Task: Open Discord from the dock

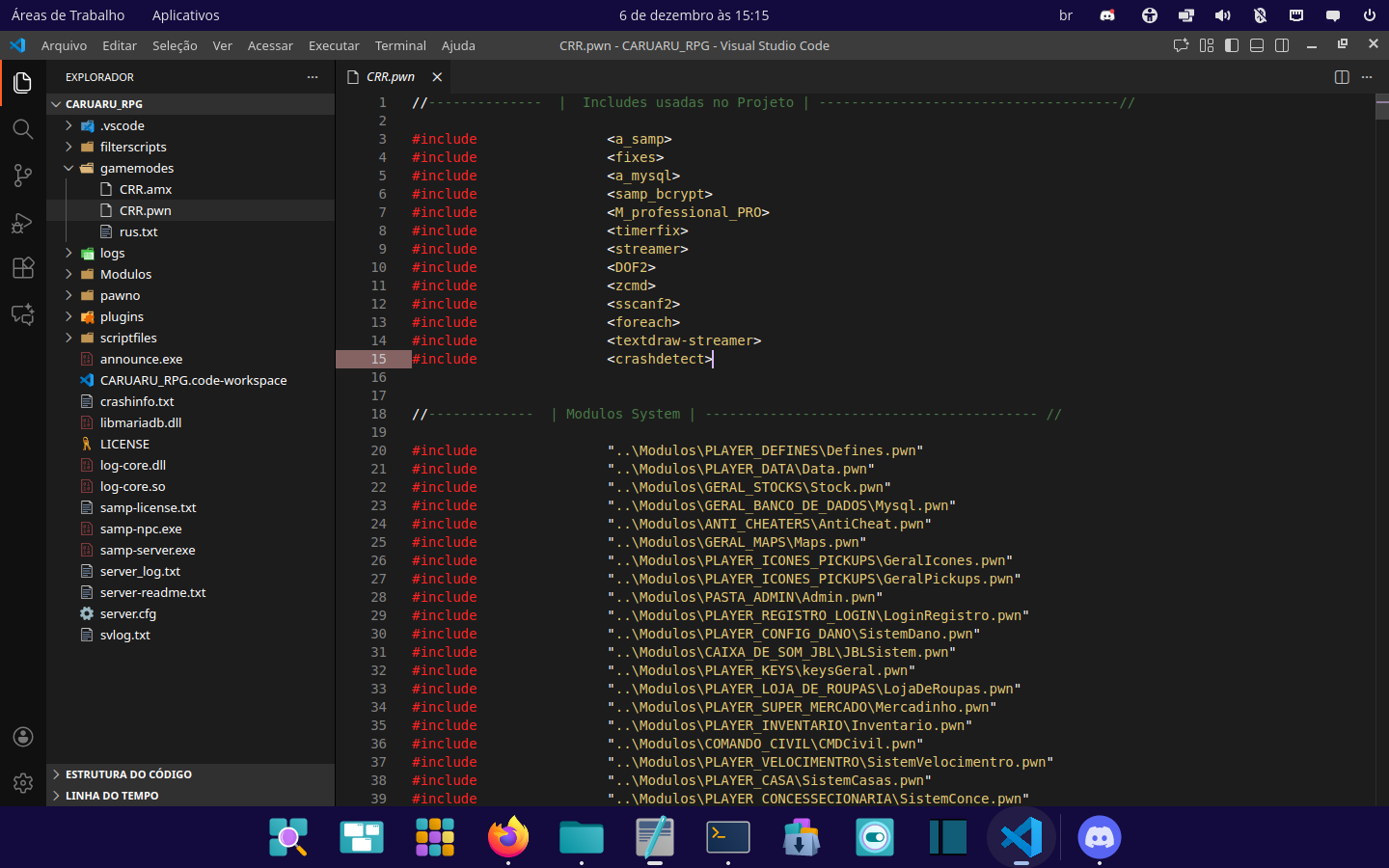Action: coord(1100,836)
